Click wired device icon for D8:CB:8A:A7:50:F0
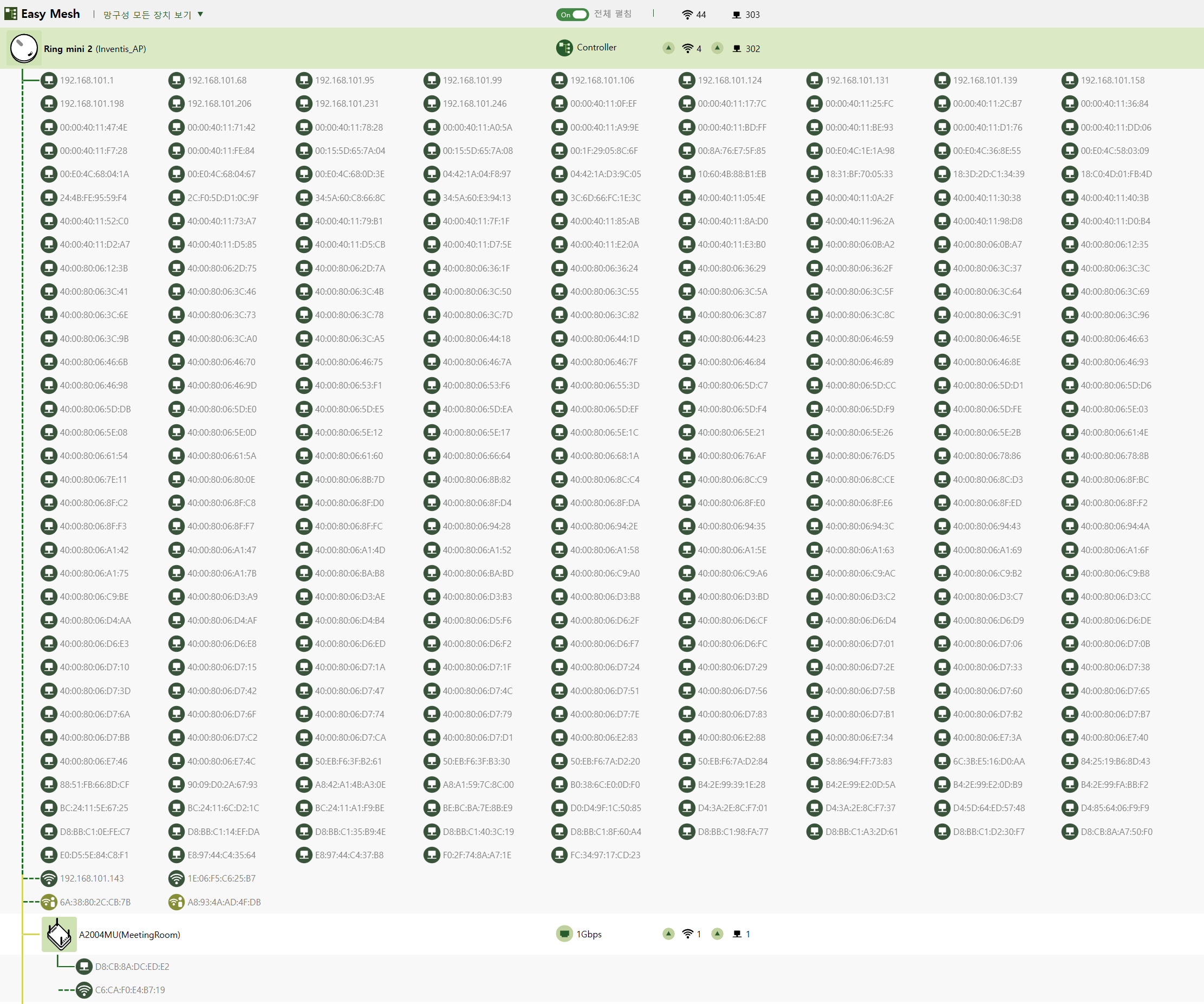Screen dimensions: 1204x1004 (x=1070, y=831)
